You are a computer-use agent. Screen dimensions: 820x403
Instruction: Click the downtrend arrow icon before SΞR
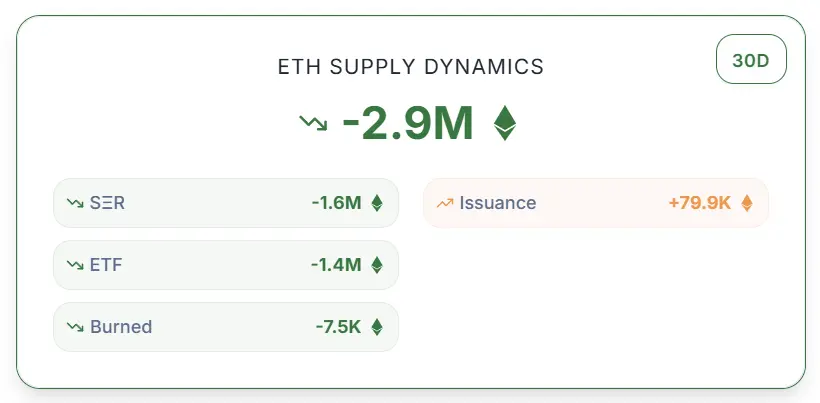[75, 203]
